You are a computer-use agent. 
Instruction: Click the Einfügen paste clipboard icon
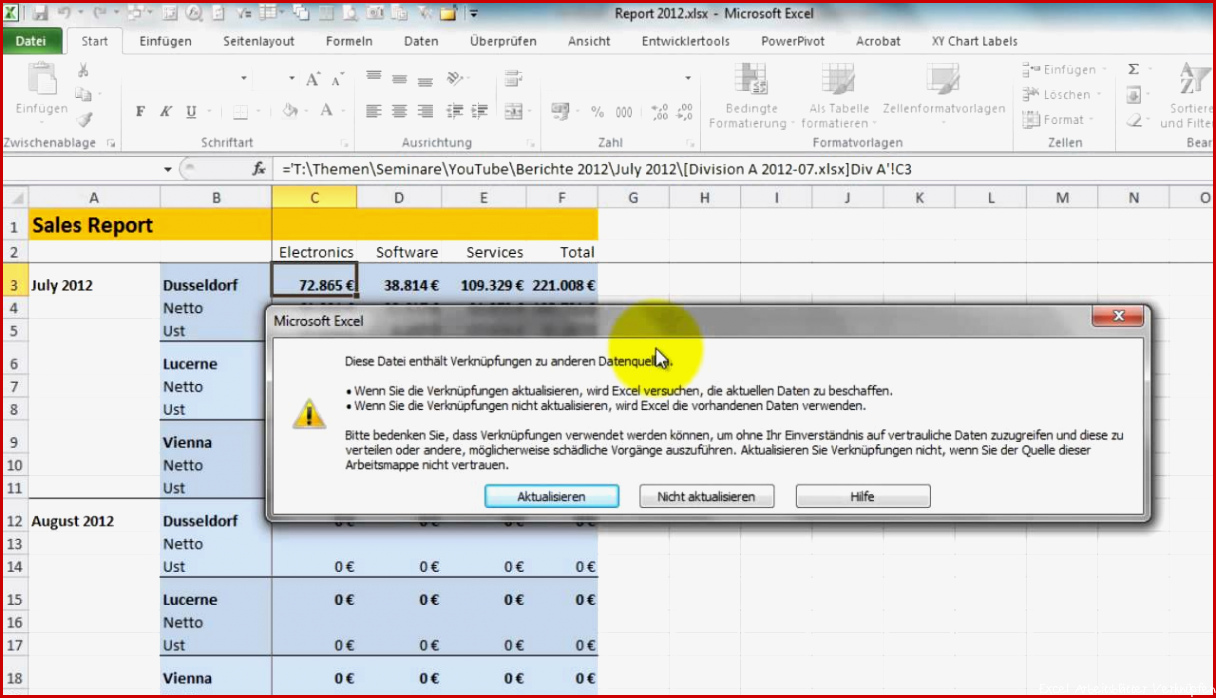(x=42, y=78)
